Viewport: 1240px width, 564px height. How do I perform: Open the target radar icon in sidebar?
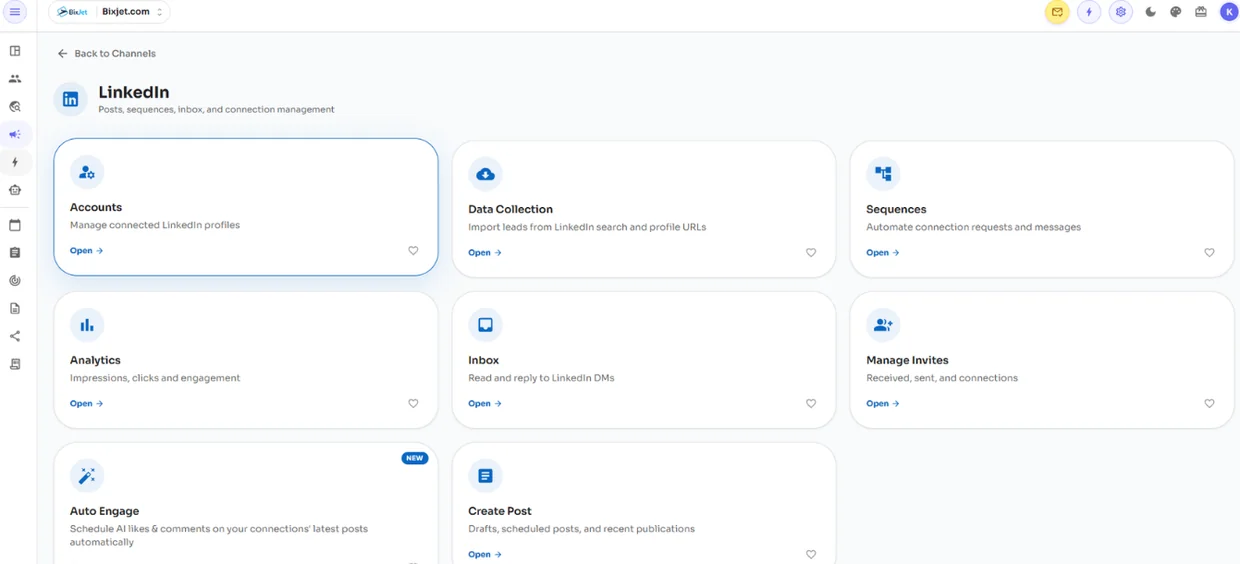pyautogui.click(x=15, y=281)
